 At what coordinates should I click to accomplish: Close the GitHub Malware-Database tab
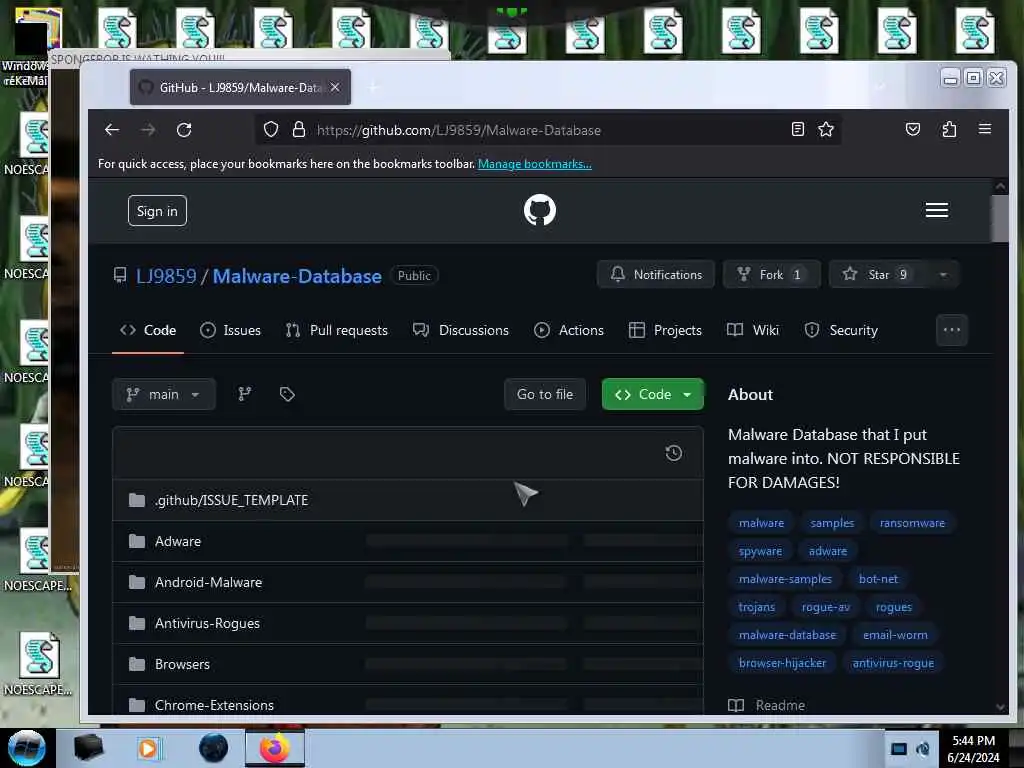335,87
